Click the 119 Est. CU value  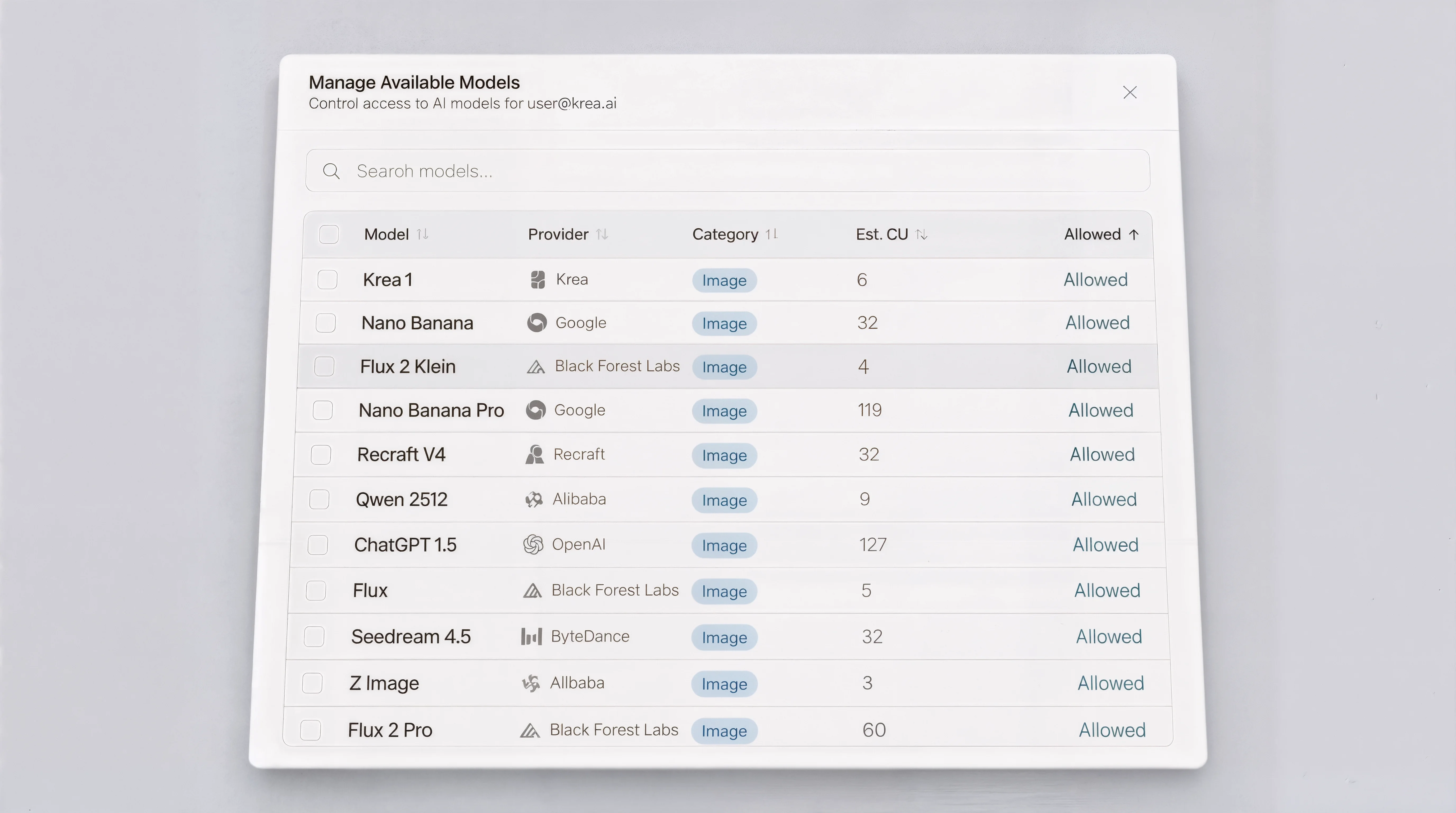click(x=869, y=410)
